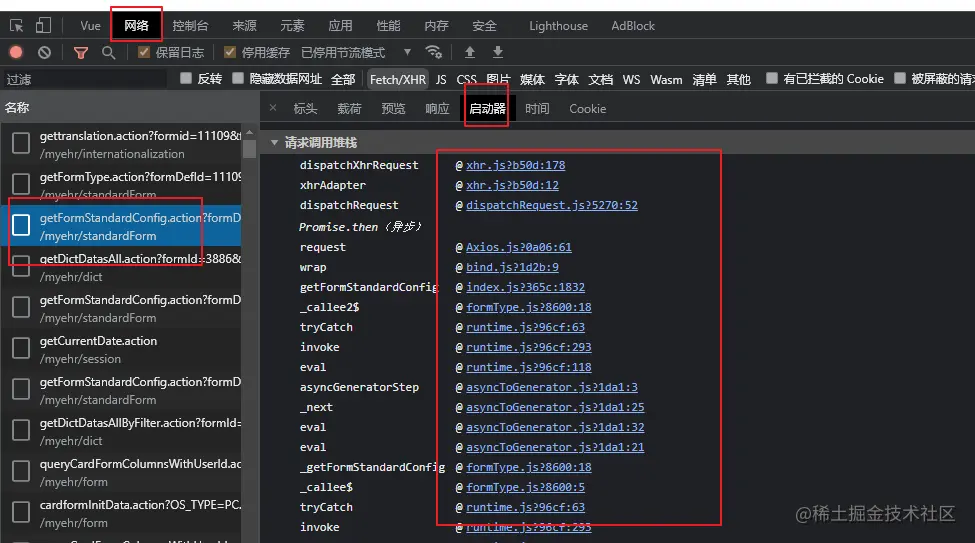Check 有已拦截的 Cookie option

[x=772, y=78]
